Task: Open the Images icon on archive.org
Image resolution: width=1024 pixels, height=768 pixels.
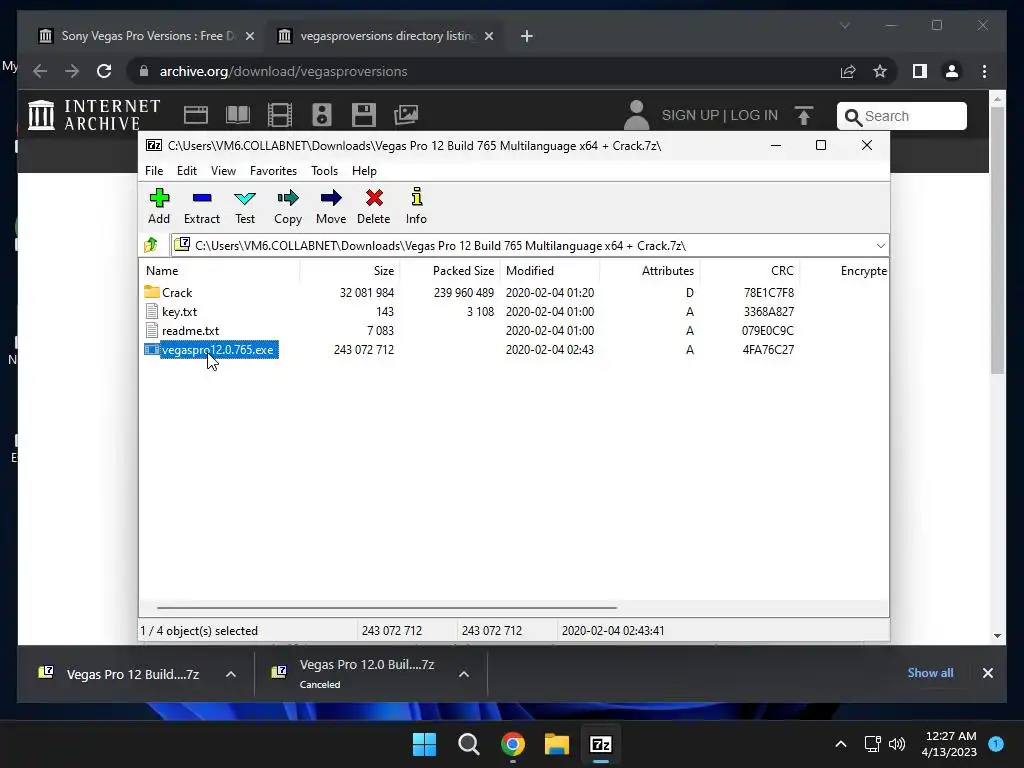Action: [406, 115]
